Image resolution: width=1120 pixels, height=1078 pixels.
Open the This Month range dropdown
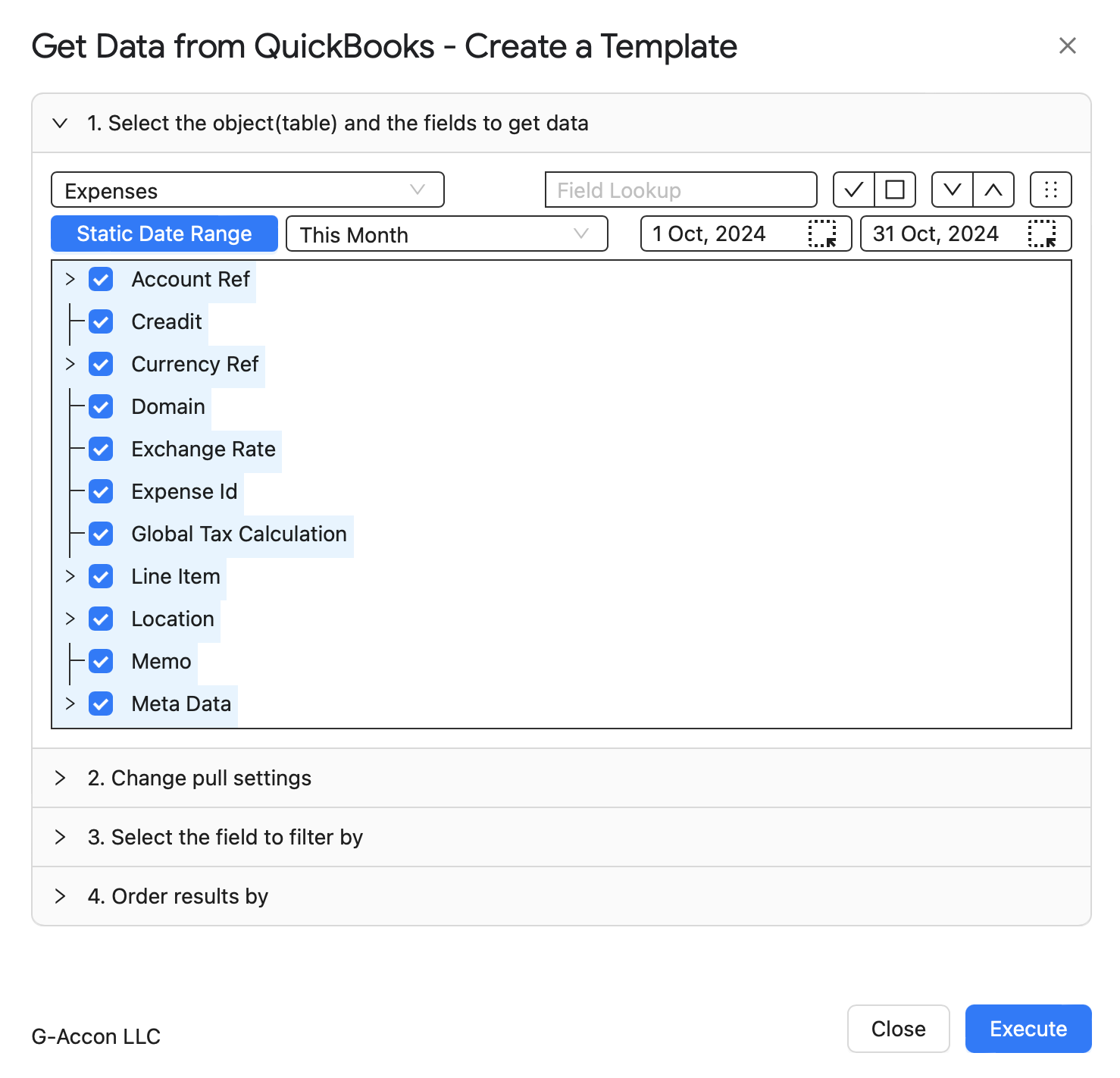[447, 233]
